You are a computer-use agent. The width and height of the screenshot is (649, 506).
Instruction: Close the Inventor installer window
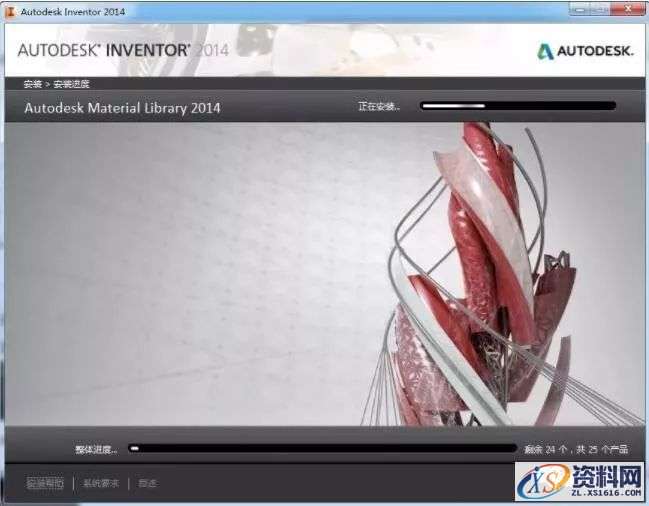click(628, 9)
